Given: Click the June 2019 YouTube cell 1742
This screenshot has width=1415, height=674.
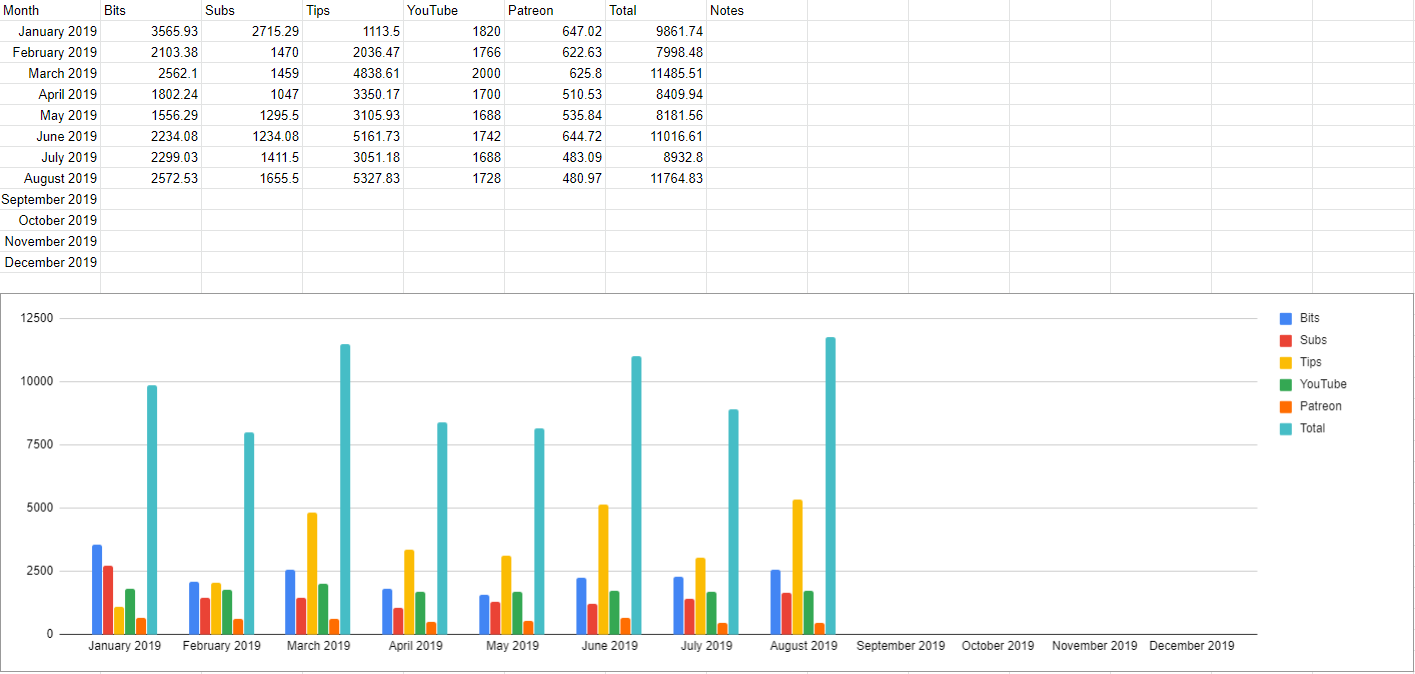Looking at the screenshot, I should coord(454,136).
